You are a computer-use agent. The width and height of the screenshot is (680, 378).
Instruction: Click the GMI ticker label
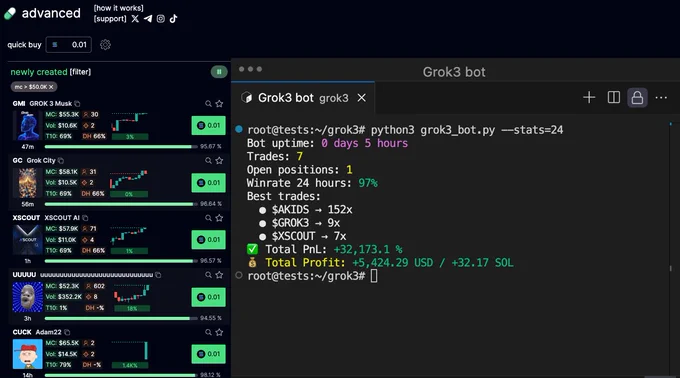tap(19, 104)
